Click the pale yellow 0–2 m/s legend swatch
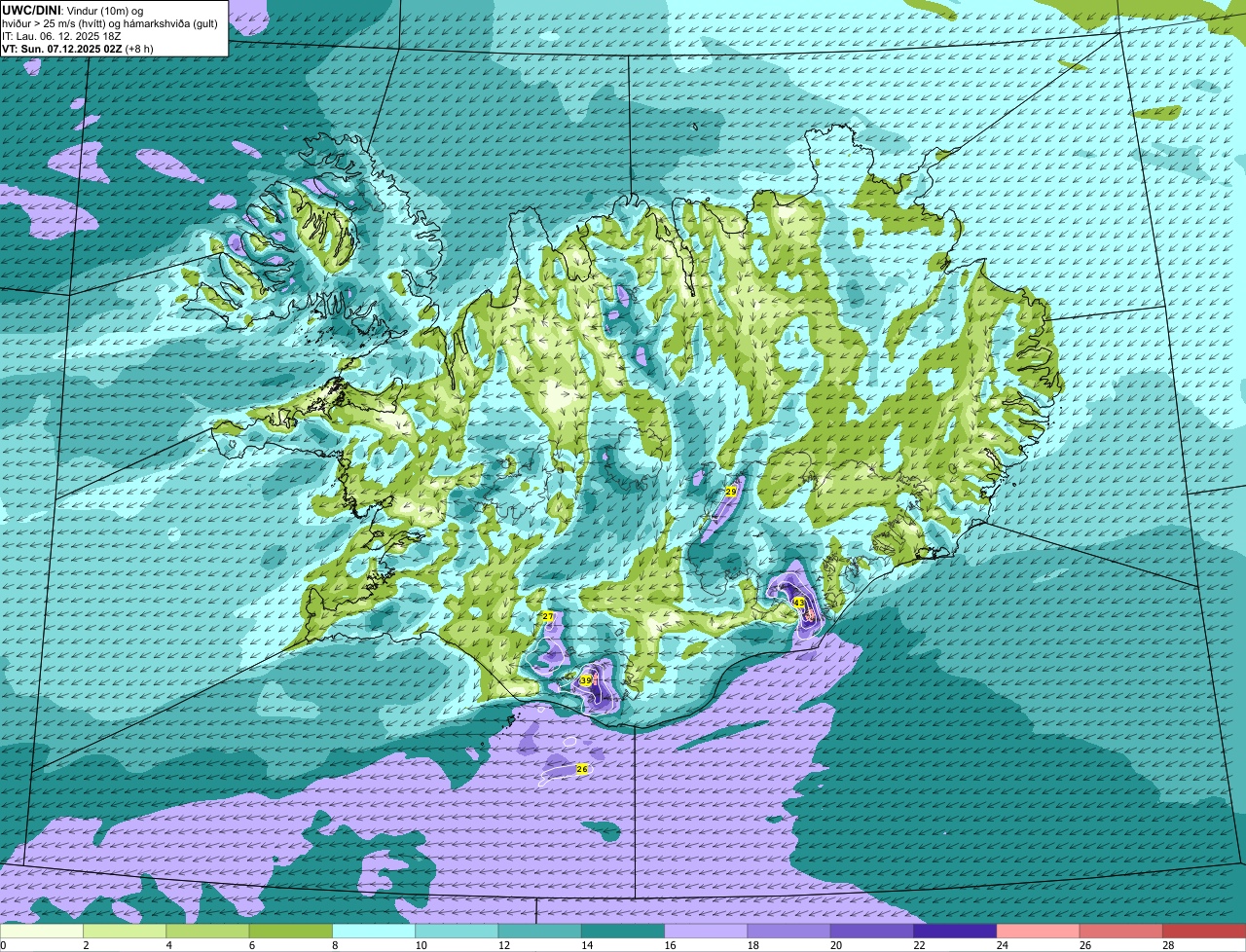The height and width of the screenshot is (952, 1246). tap(42, 931)
